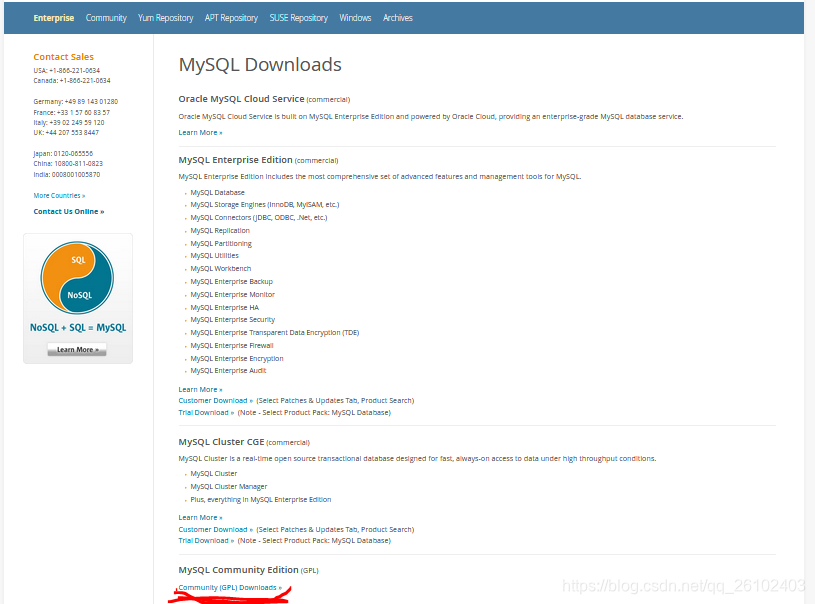
Task: Click the MySQL Partitioning list item
Action: [221, 243]
